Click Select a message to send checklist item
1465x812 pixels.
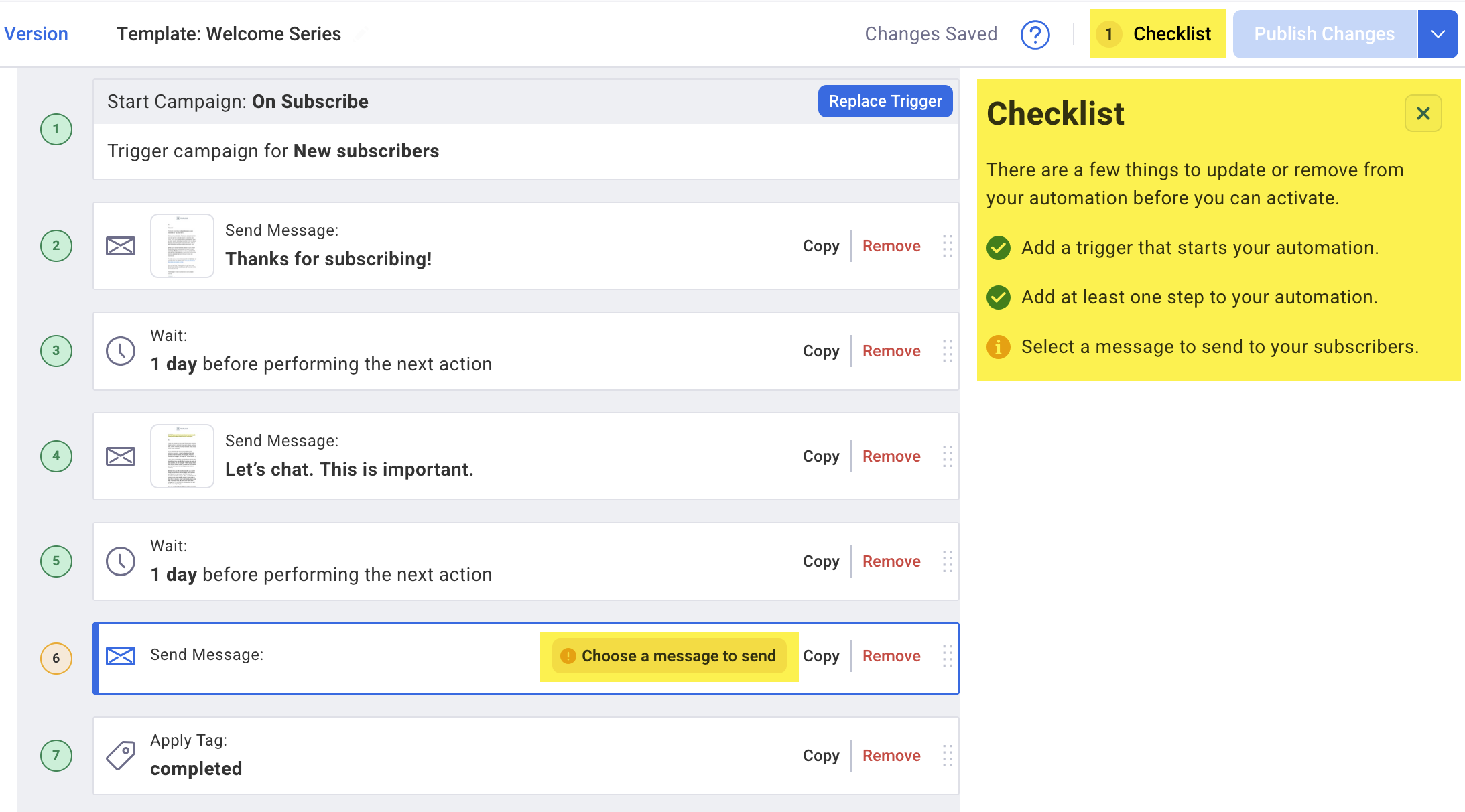click(x=1220, y=347)
